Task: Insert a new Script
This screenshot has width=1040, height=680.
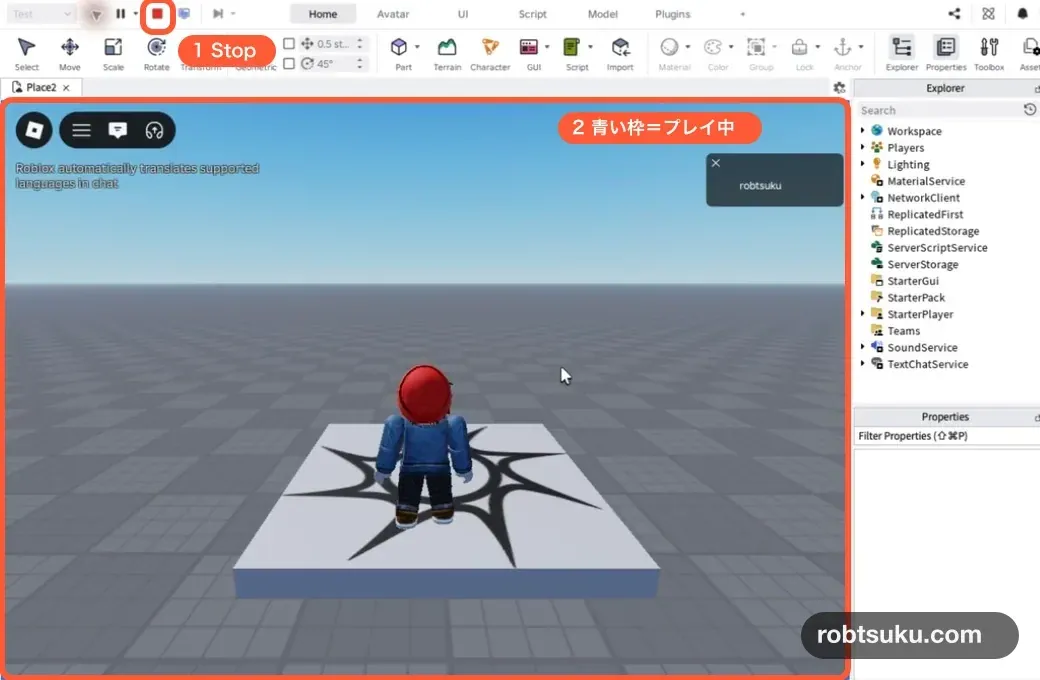Action: (573, 54)
